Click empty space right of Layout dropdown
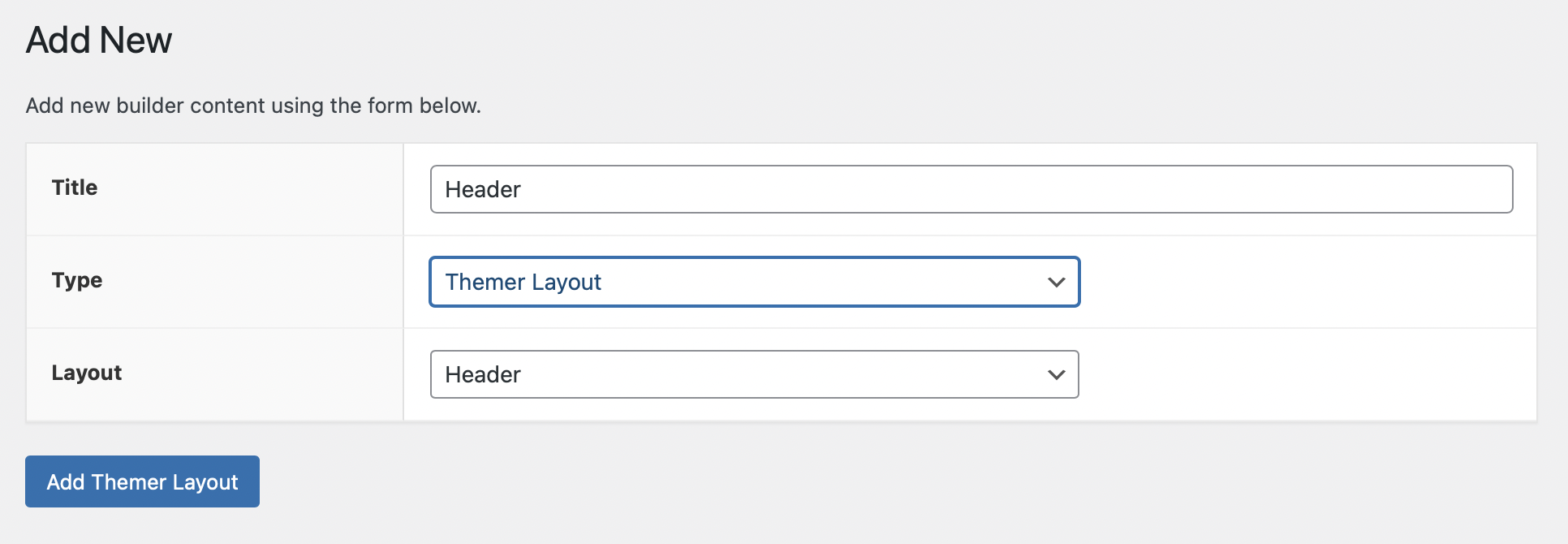This screenshot has height=544, width=1568. pyautogui.click(x=1307, y=374)
